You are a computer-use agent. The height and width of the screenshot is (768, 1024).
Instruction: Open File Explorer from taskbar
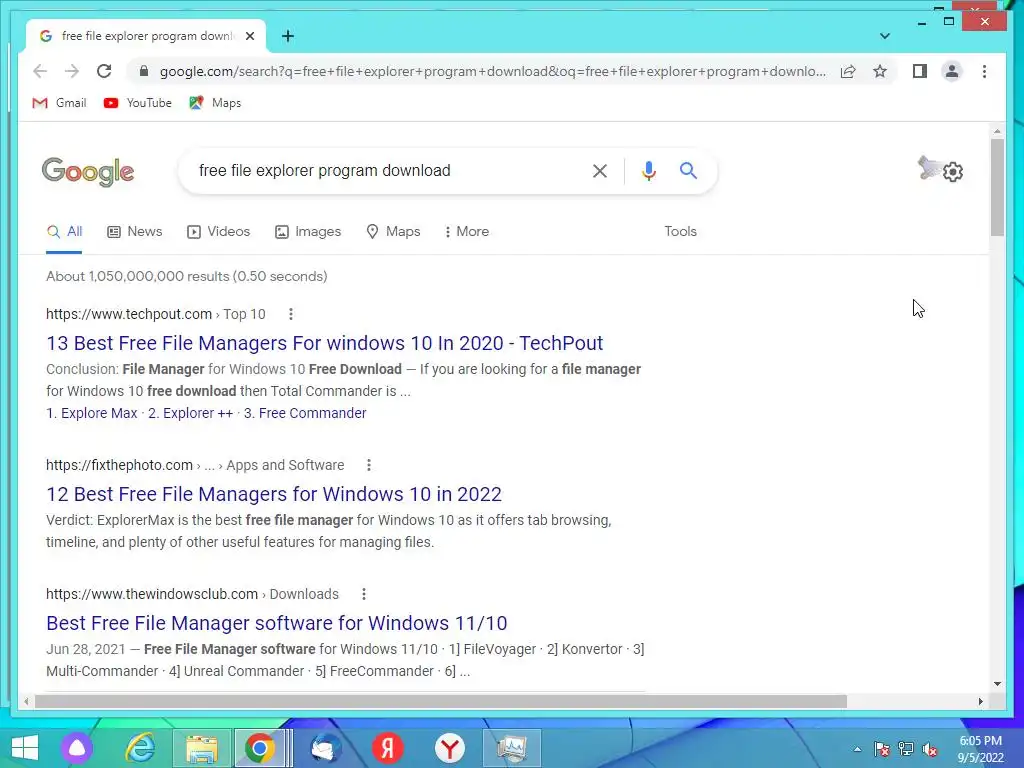tap(201, 748)
